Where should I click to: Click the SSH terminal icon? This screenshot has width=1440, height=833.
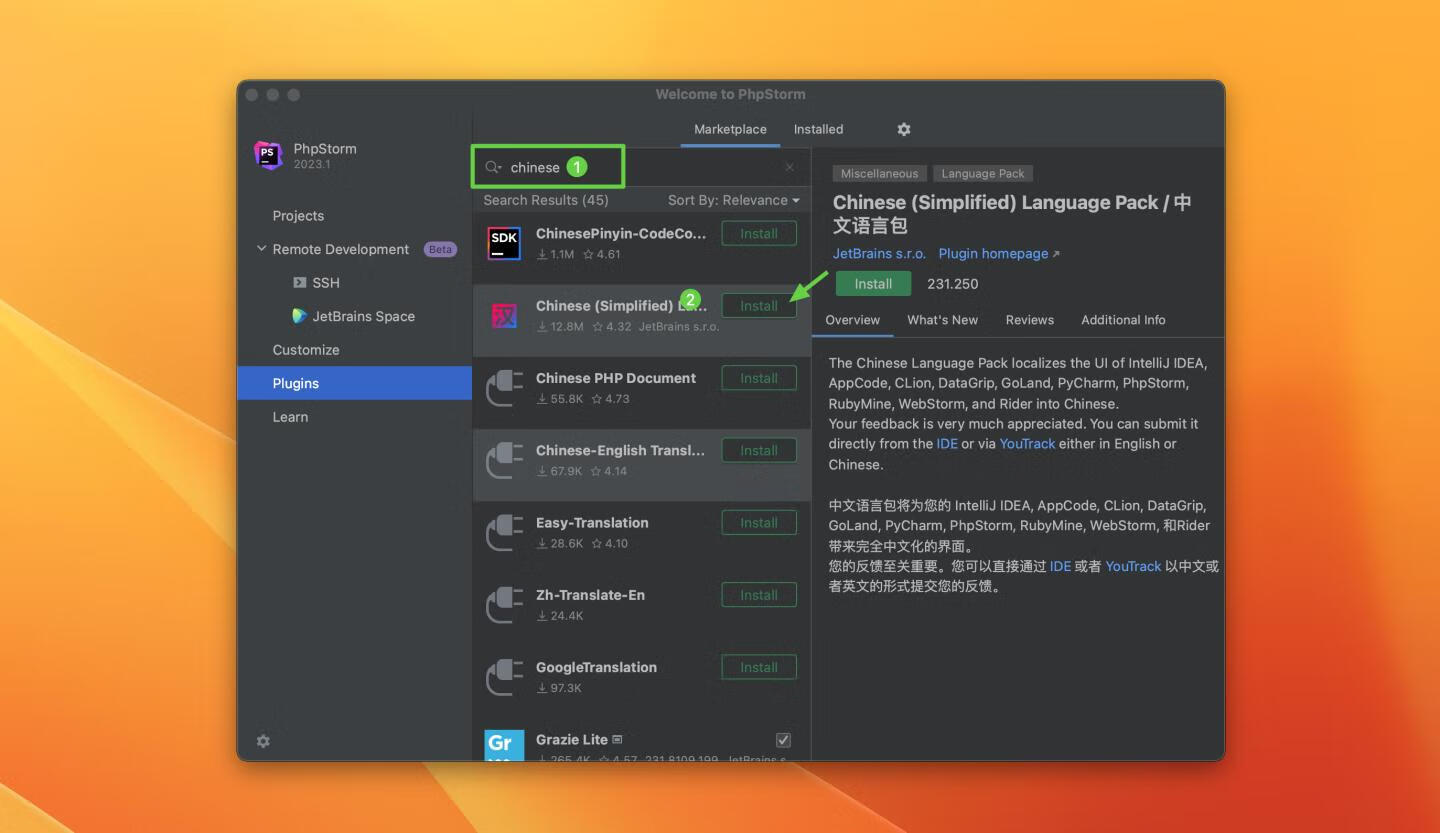click(x=299, y=283)
